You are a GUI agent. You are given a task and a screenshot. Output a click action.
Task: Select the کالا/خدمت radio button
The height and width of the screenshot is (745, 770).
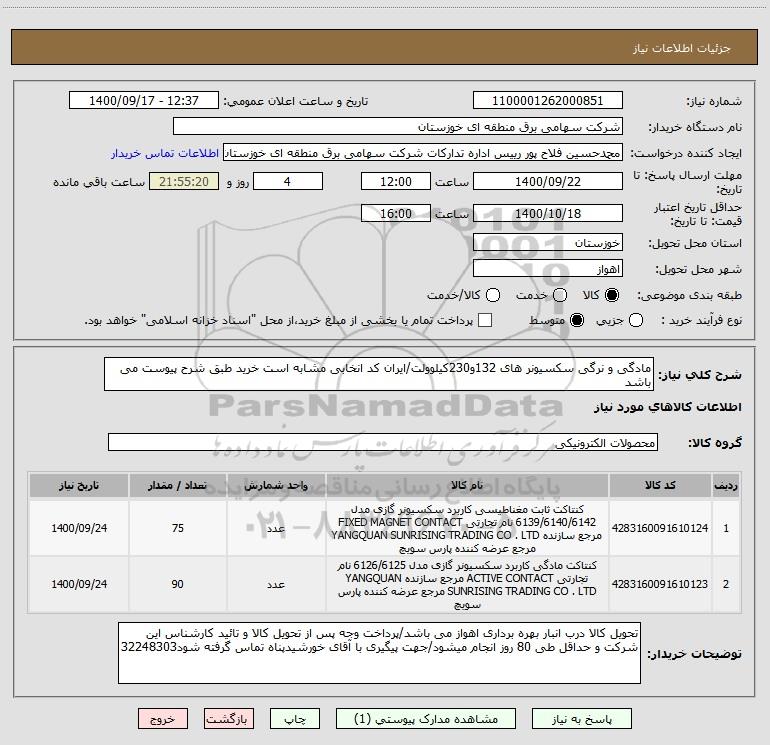point(493,295)
